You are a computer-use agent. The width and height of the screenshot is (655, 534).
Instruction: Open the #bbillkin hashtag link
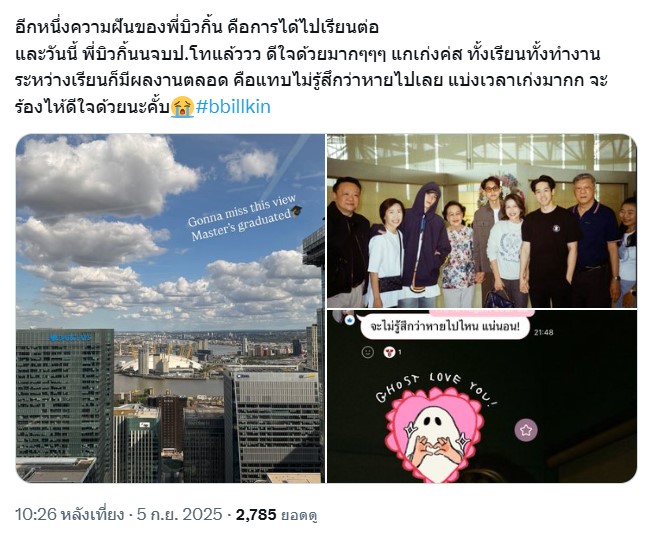point(233,107)
